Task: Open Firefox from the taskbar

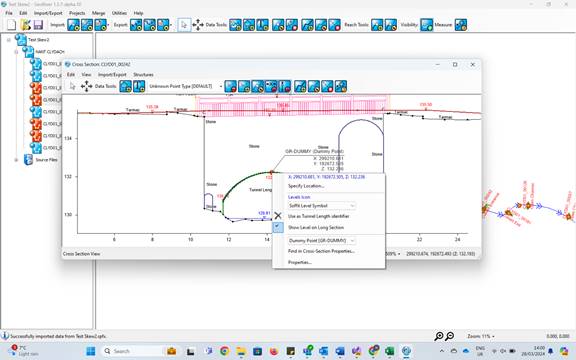Action: click(274, 351)
